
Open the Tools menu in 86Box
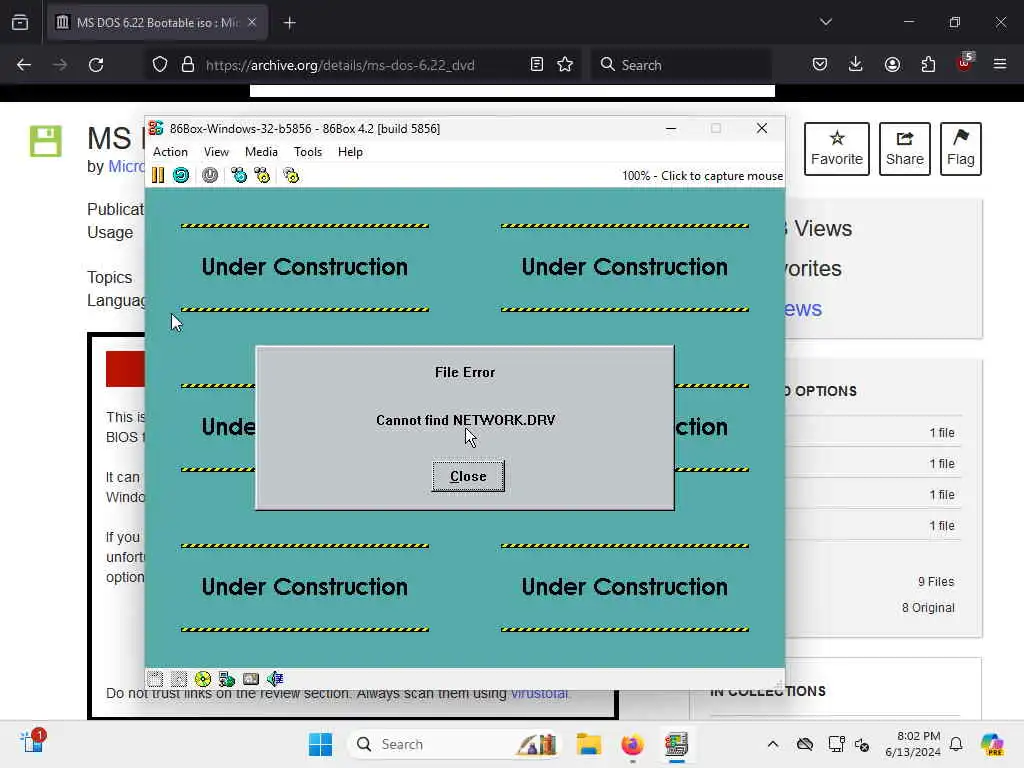(x=308, y=152)
